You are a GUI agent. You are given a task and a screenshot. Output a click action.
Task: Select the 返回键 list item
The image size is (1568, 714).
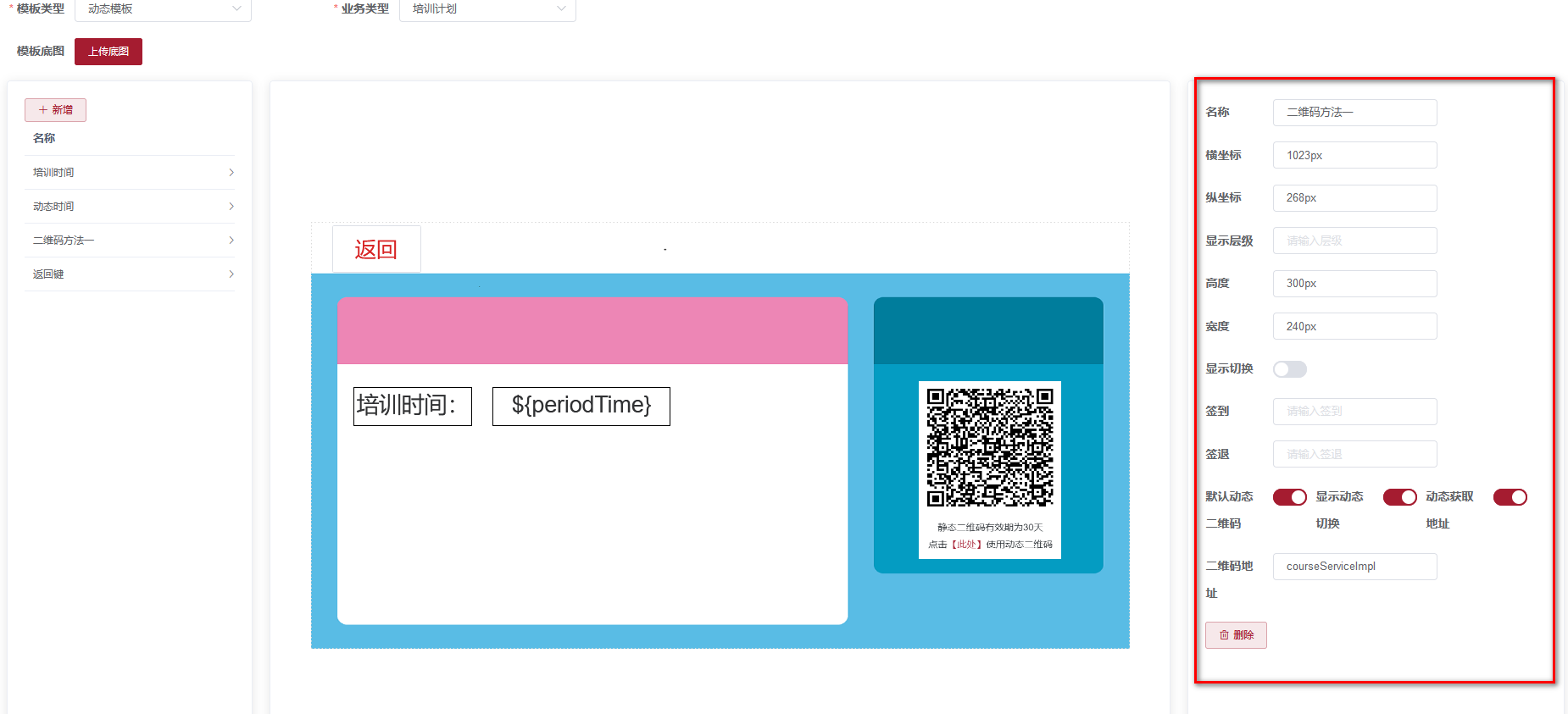(x=130, y=274)
